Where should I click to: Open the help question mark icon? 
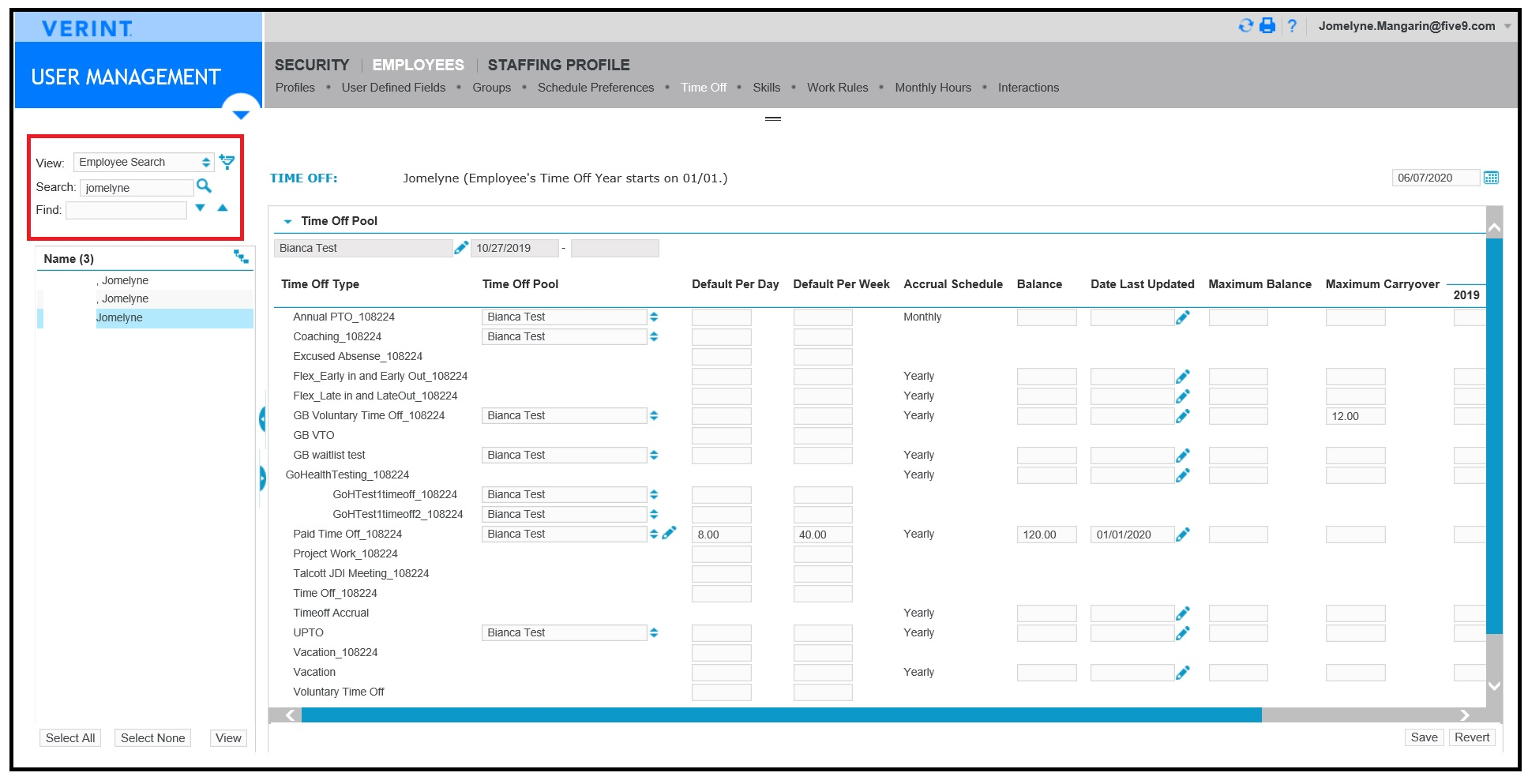pyautogui.click(x=1292, y=26)
